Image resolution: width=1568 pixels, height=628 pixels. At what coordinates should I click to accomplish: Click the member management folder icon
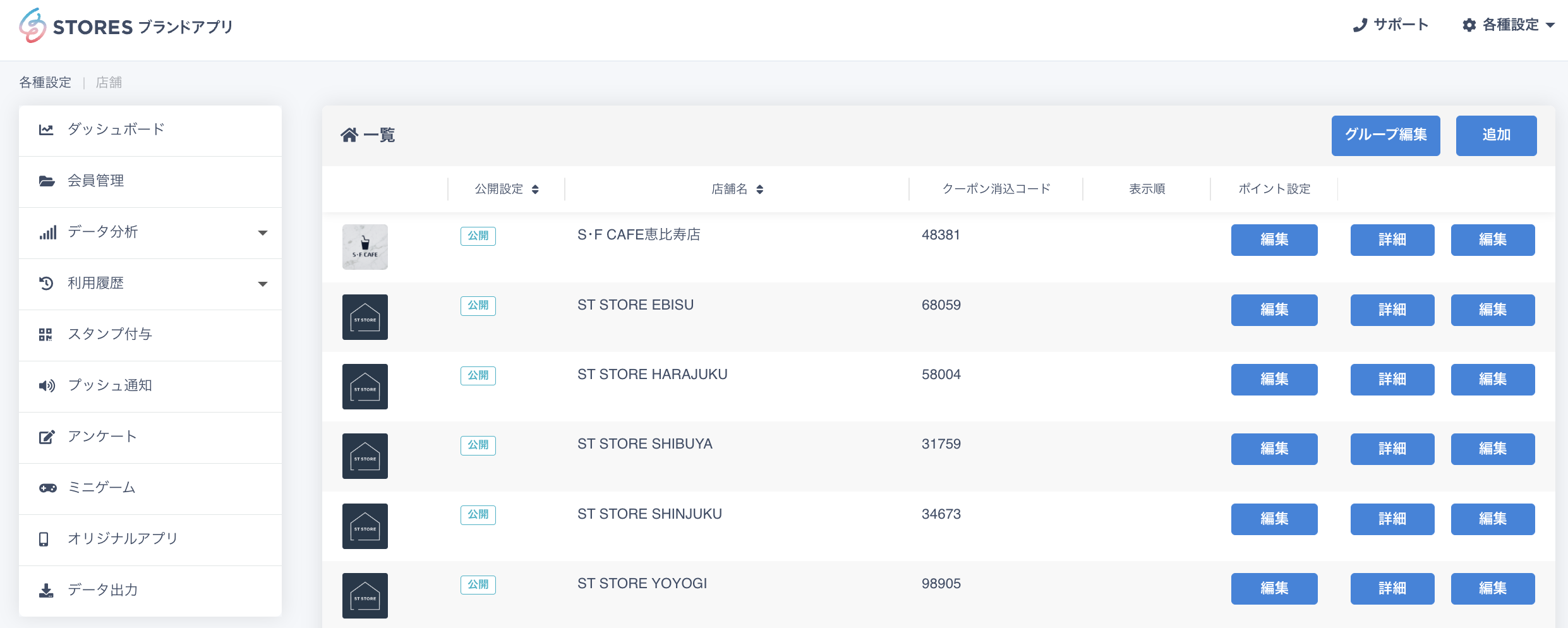(47, 181)
